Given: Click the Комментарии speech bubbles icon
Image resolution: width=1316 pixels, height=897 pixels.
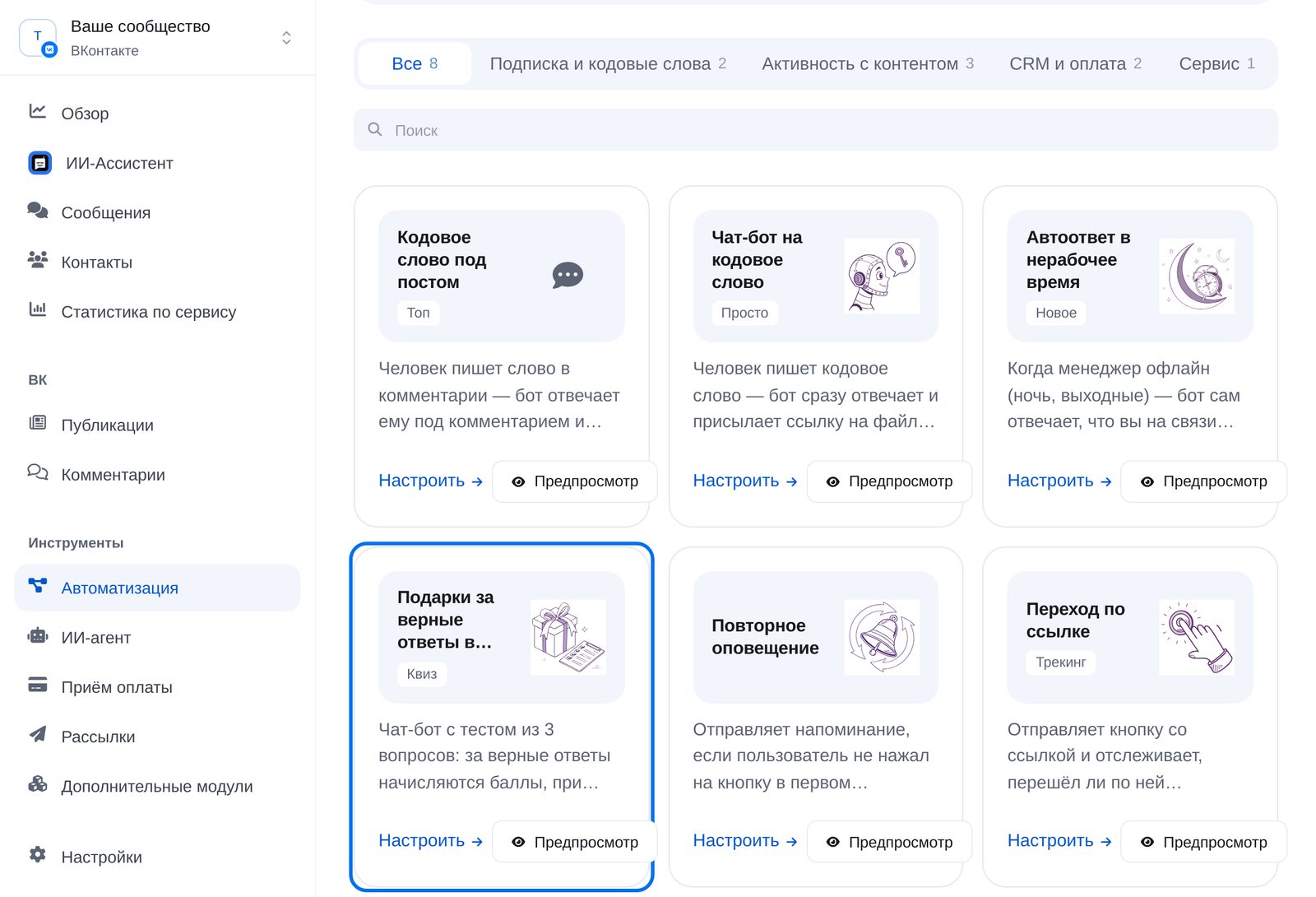Looking at the screenshot, I should click(x=38, y=472).
